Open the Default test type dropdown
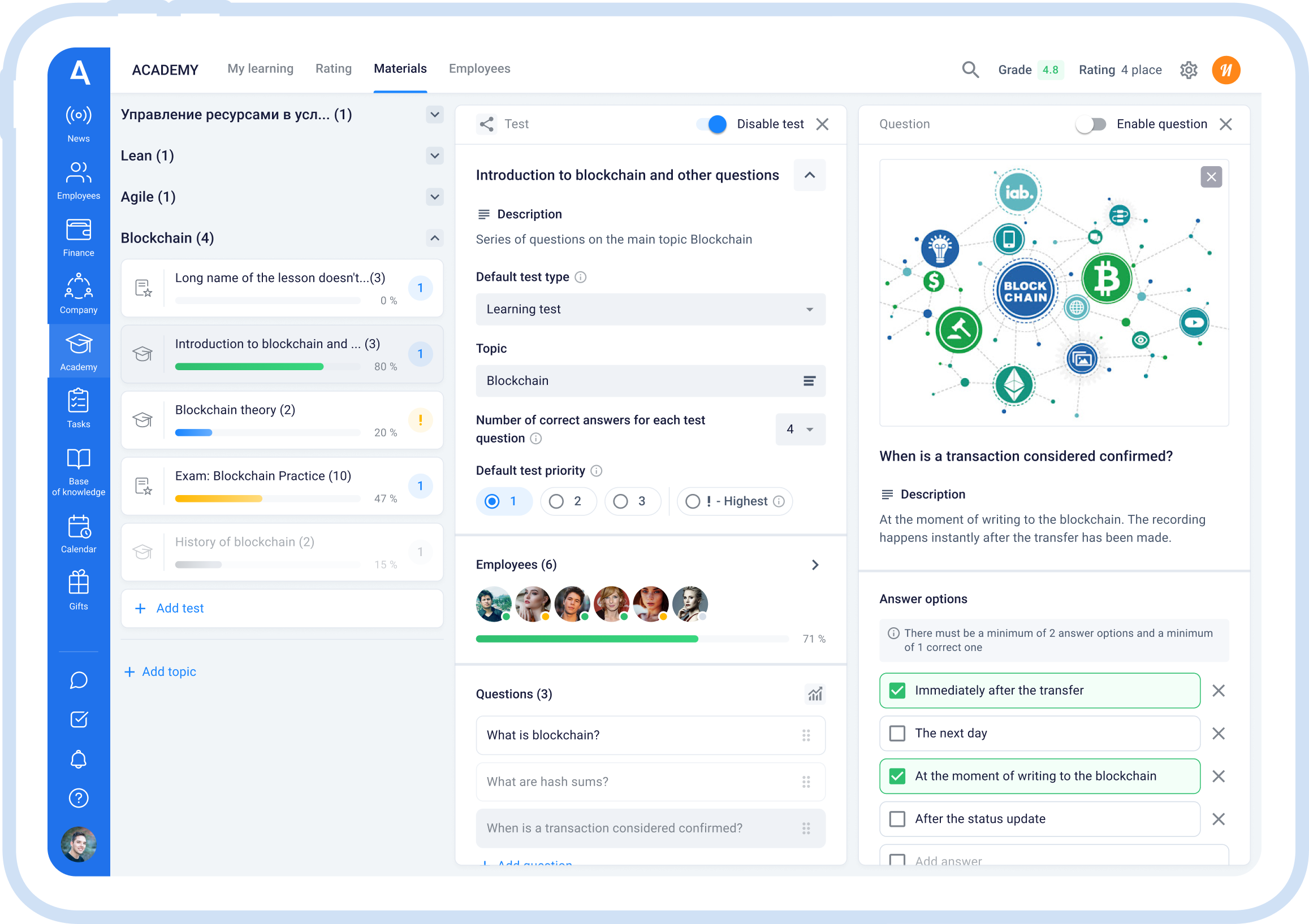This screenshot has width=1309, height=924. (650, 309)
